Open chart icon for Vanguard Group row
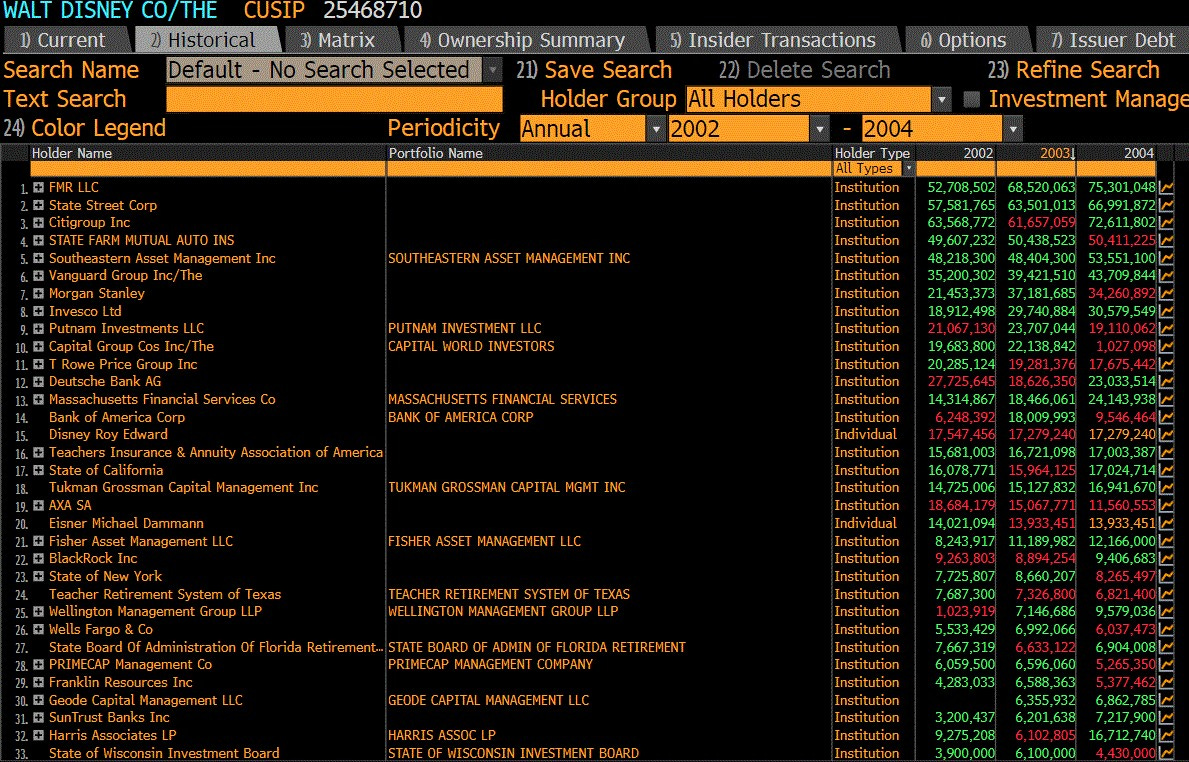Image resolution: width=1189 pixels, height=762 pixels. (x=1166, y=276)
